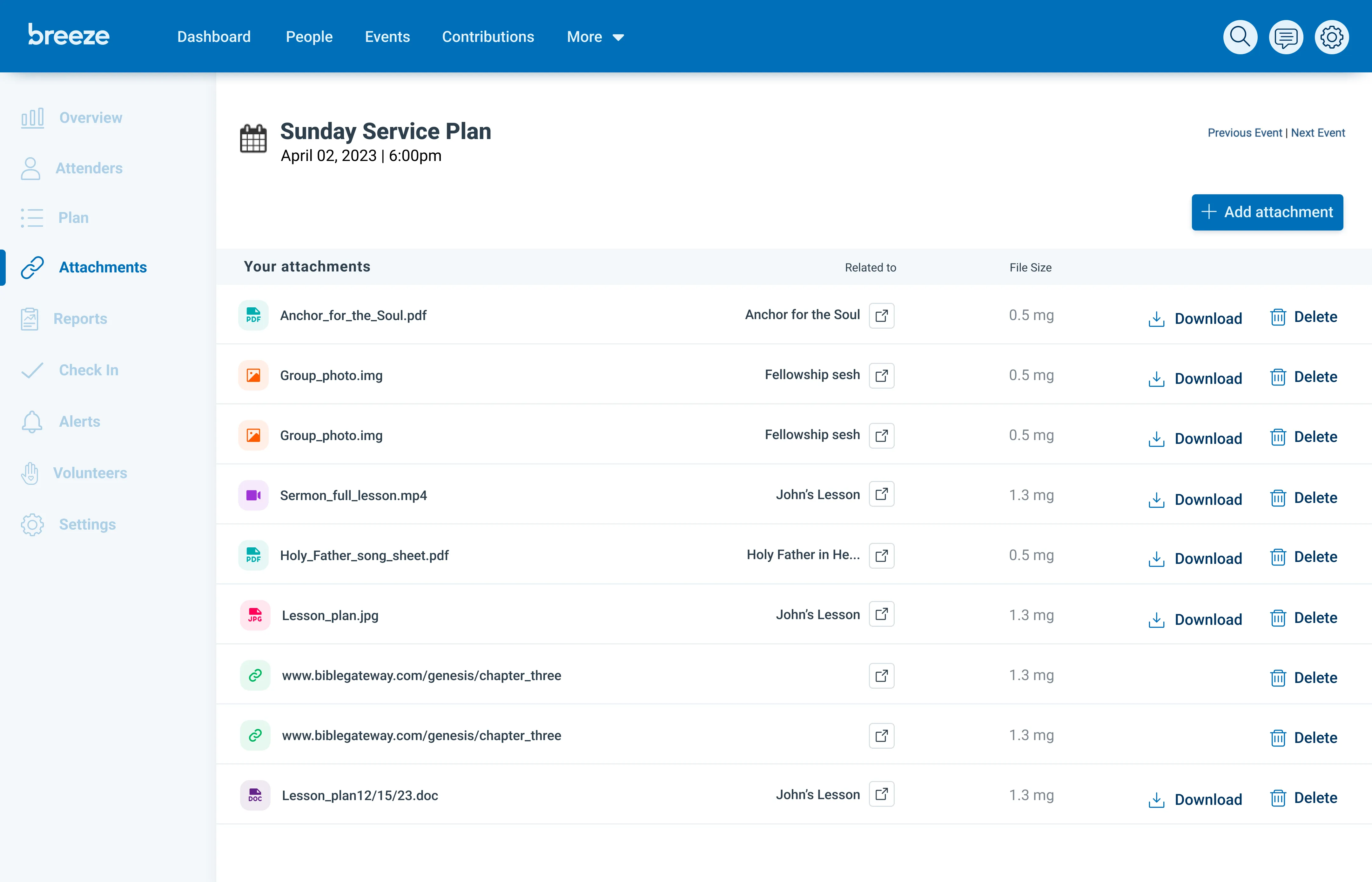Switch to the Volunteers sidebar tab
This screenshot has width=1372, height=882.
[90, 473]
